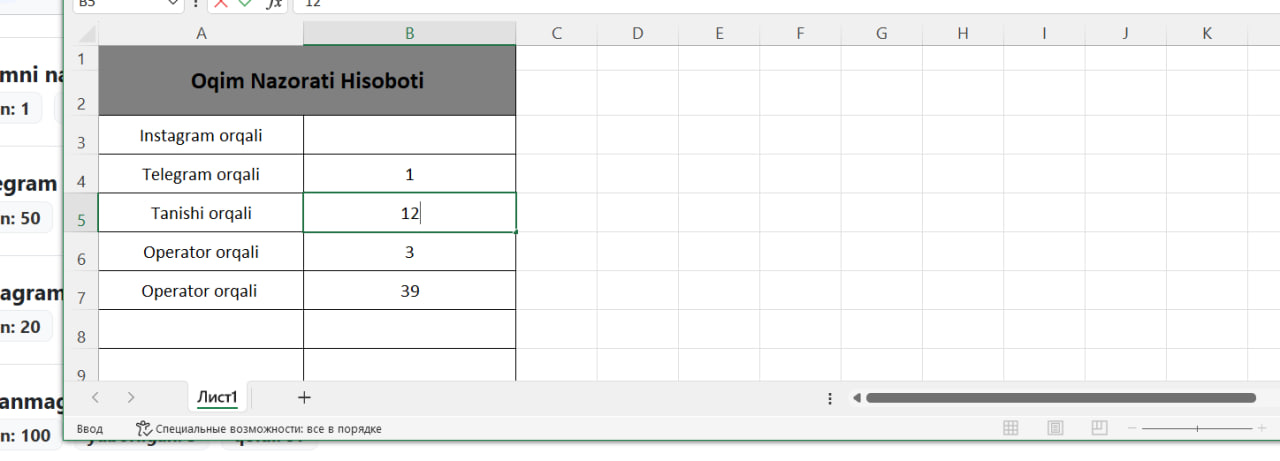Click the Select All corner triangle
The height and width of the screenshot is (461, 1280).
click(x=87, y=34)
